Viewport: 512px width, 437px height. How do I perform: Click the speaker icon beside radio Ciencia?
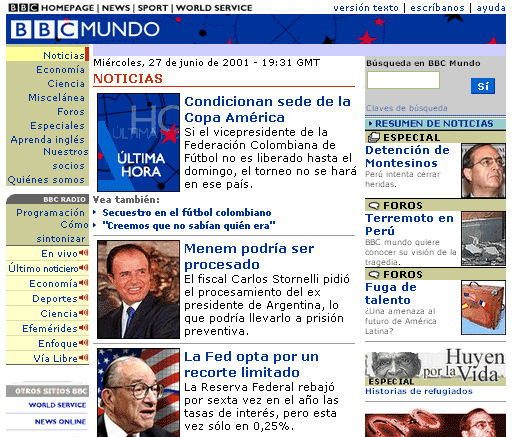(x=84, y=313)
